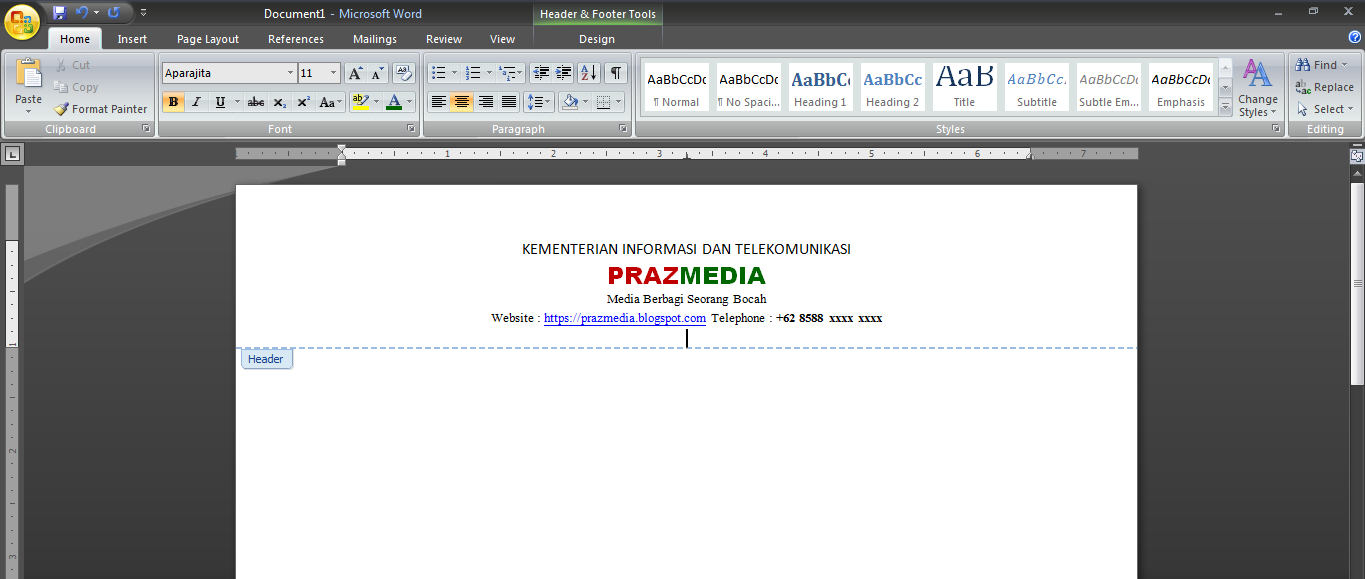The image size is (1365, 579).
Task: Switch to the View tab
Action: tap(502, 39)
